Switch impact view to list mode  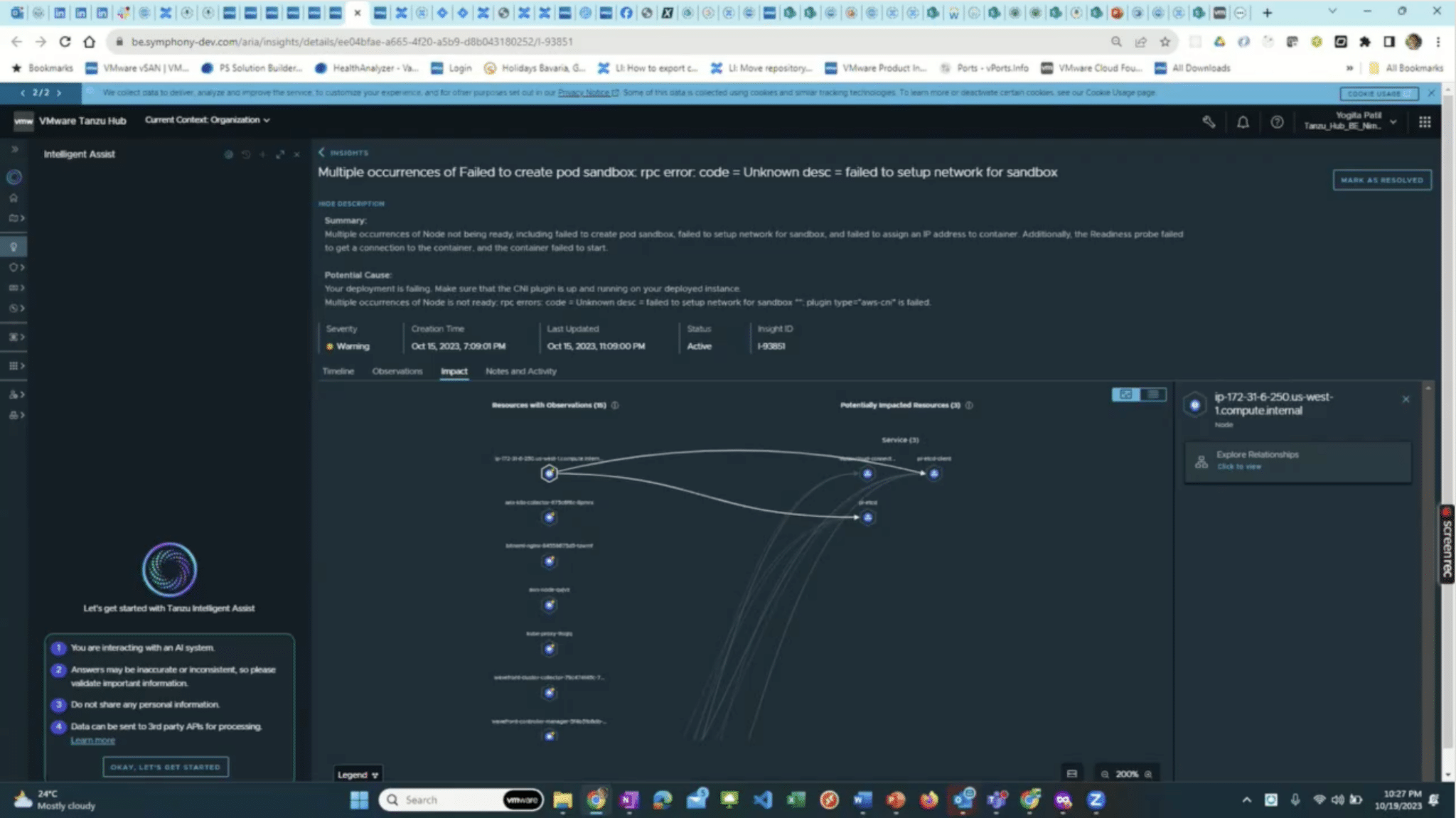coord(1153,394)
